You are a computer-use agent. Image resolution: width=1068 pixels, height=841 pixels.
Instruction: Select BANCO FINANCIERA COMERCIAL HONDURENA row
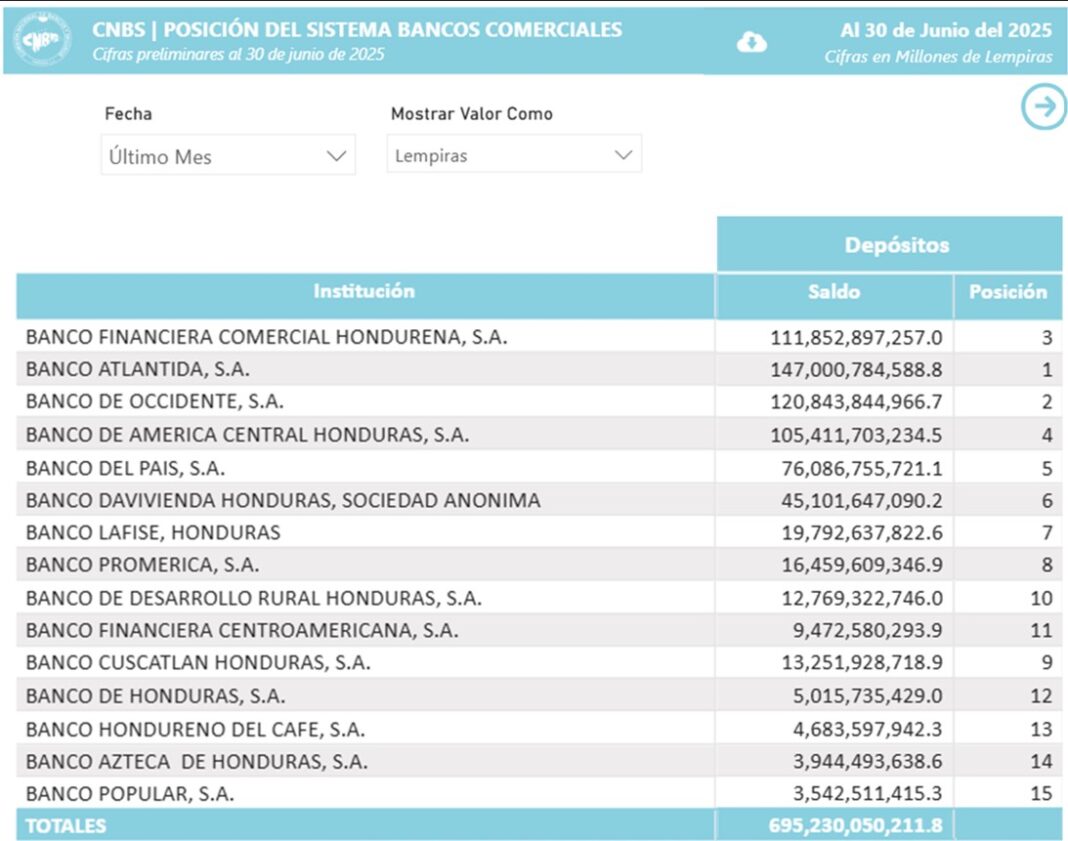pos(266,337)
